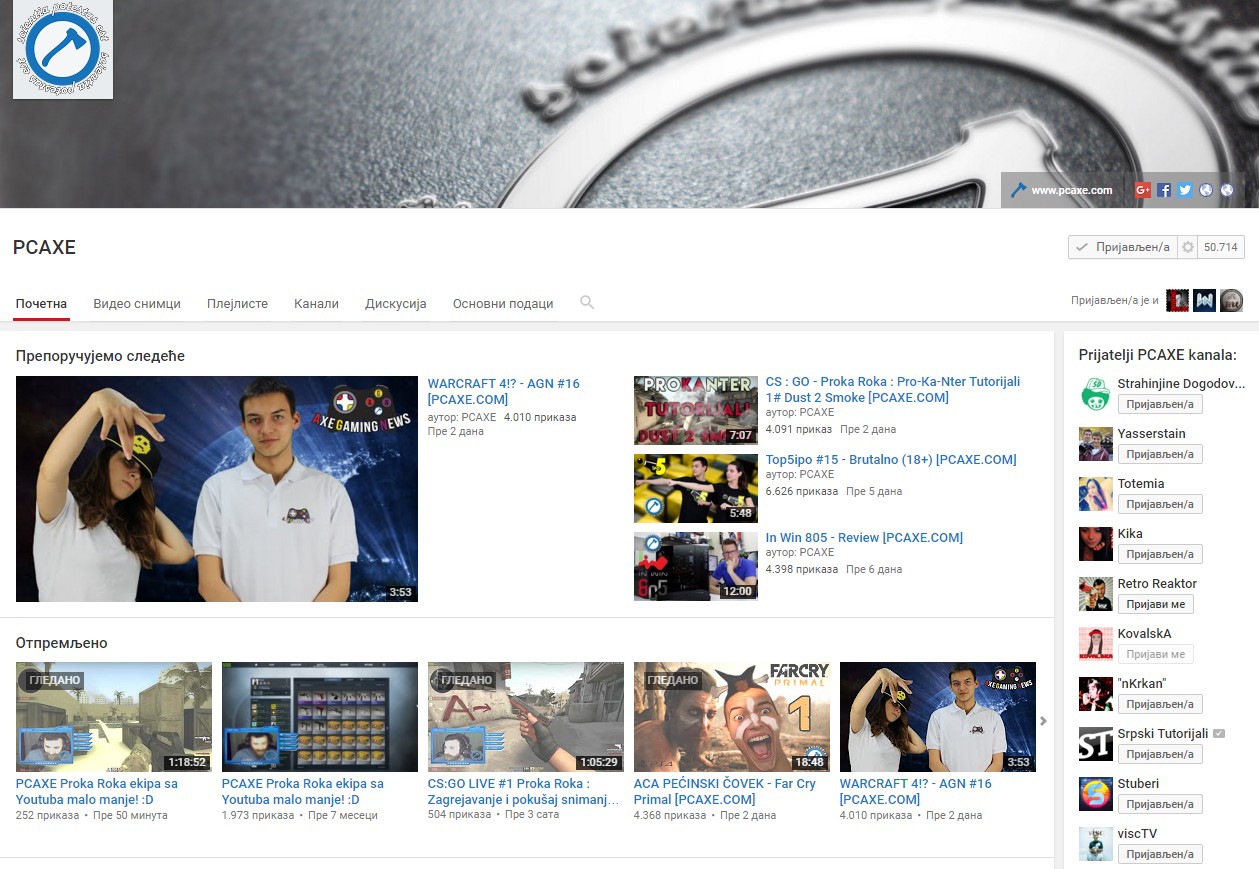This screenshot has height=869, width=1259.
Task: Click the Totemia channel avatar
Action: [x=1096, y=494]
